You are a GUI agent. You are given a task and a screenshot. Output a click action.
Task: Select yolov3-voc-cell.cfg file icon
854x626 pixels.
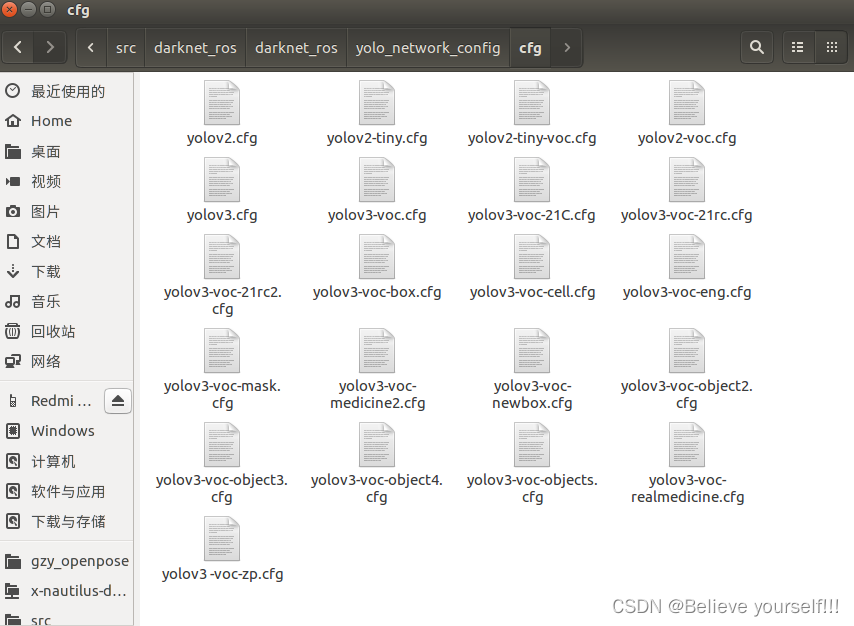click(532, 257)
